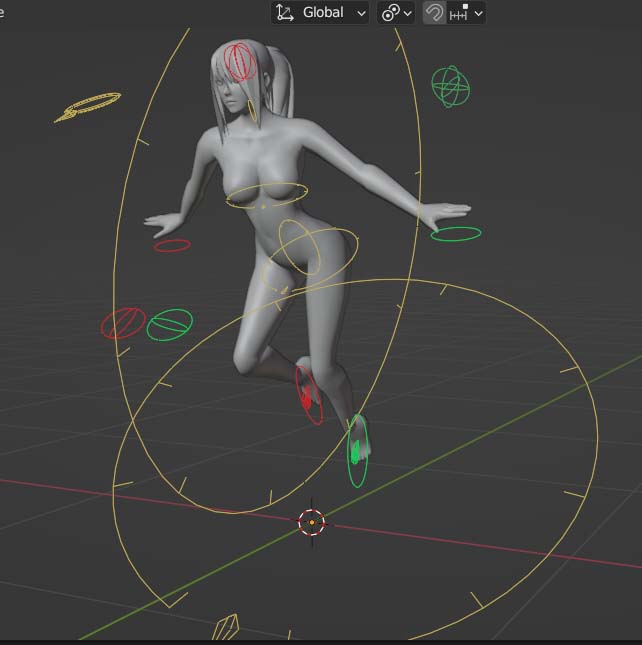The image size is (642, 645).
Task: Select the yellow halo-shaped control
Action: pyautogui.click(x=88, y=107)
